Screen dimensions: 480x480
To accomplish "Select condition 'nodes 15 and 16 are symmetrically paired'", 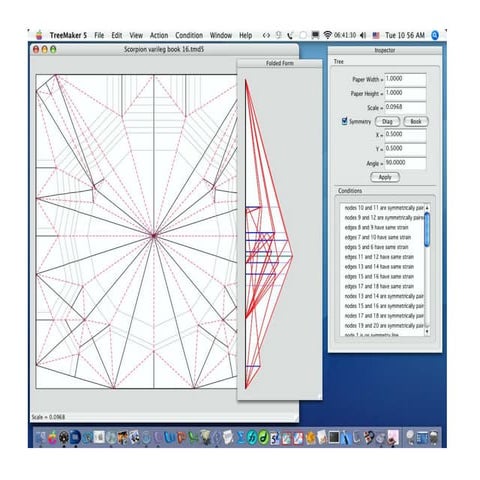I will pyautogui.click(x=384, y=306).
